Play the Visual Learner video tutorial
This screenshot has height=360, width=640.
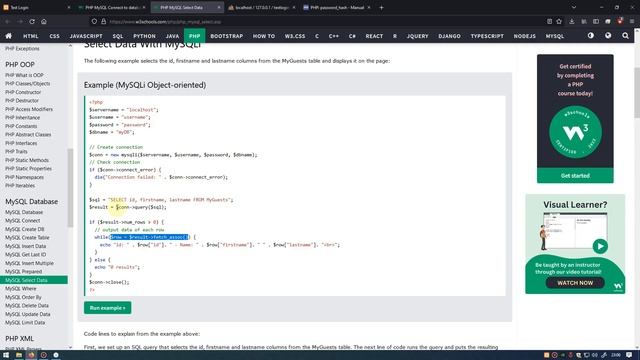(x=600, y=246)
